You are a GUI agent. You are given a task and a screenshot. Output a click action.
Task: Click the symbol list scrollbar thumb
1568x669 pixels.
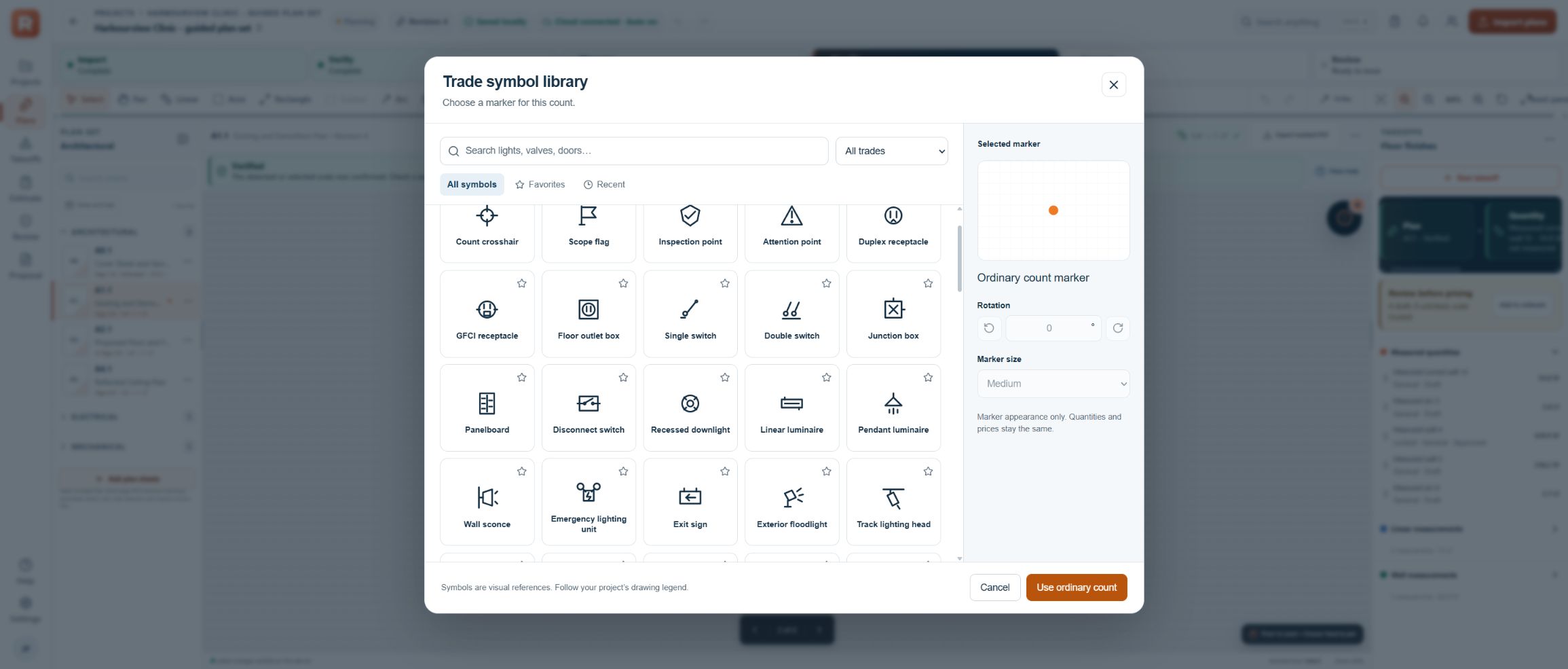point(959,259)
